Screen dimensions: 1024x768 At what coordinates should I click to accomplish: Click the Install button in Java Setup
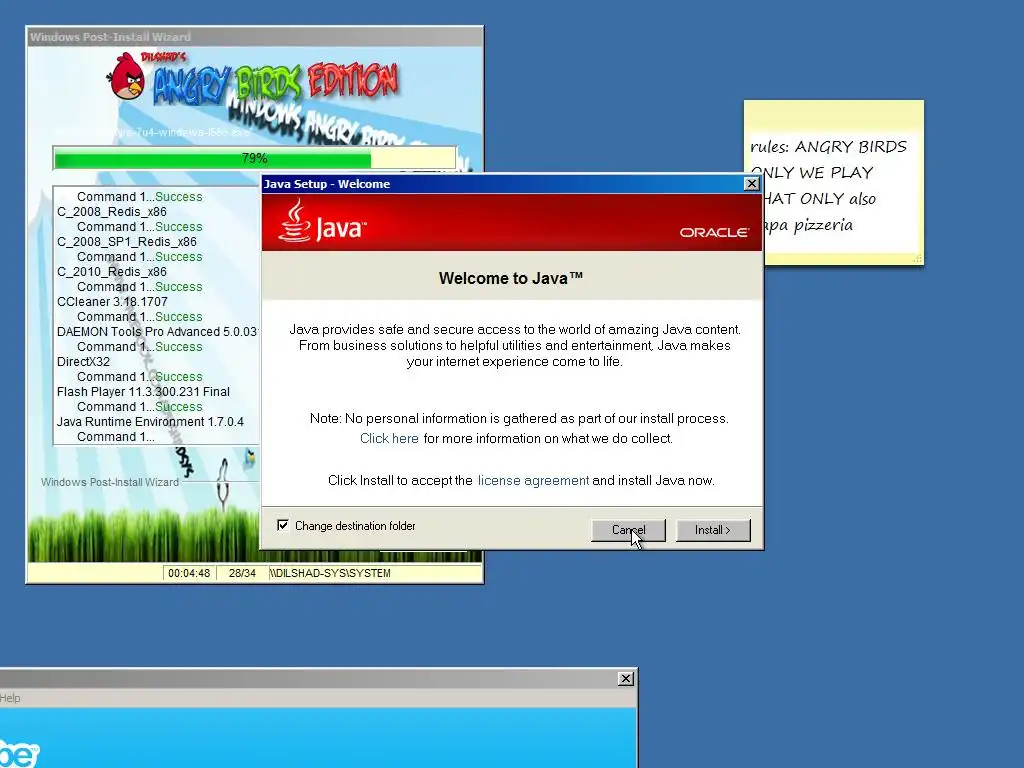pyautogui.click(x=713, y=530)
